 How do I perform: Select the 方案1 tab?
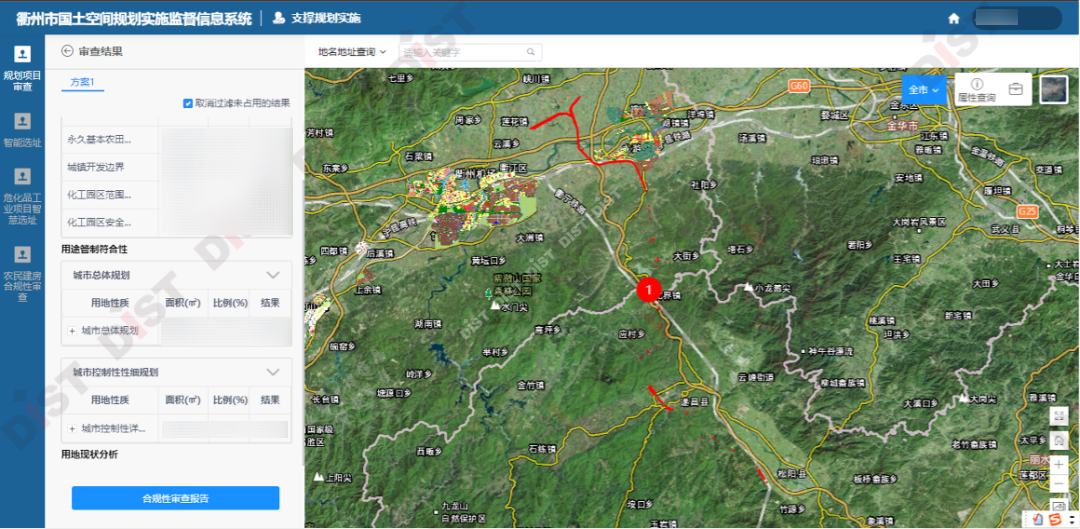click(82, 82)
